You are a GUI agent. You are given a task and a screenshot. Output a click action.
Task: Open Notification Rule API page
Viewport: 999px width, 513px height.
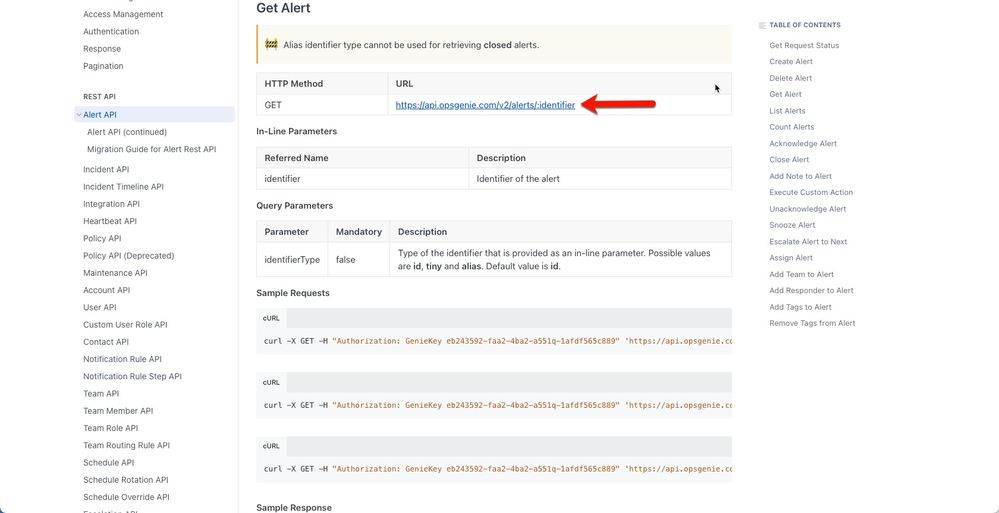(122, 359)
